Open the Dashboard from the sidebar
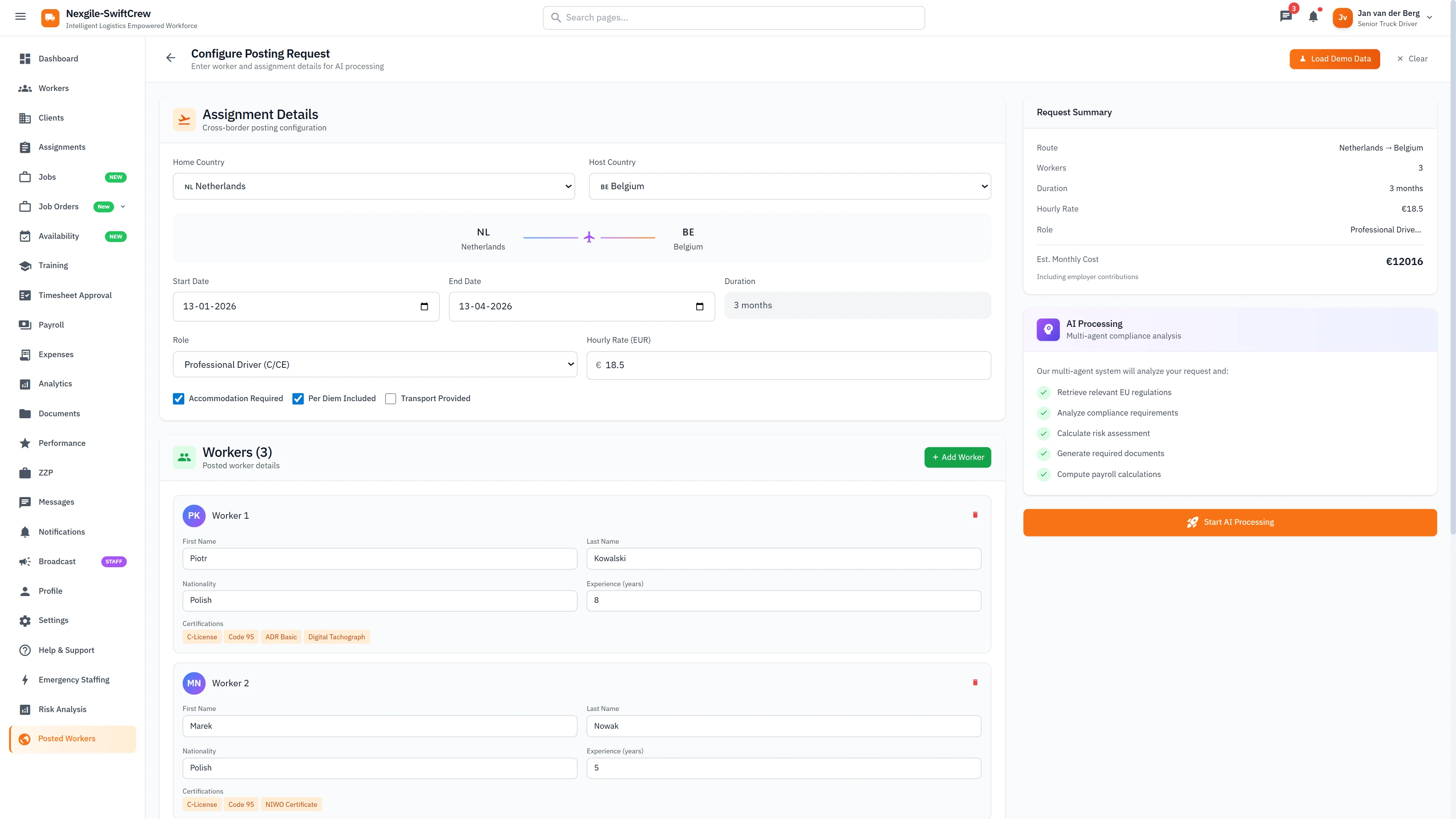Viewport: 1456px width, 819px height. tap(58, 58)
